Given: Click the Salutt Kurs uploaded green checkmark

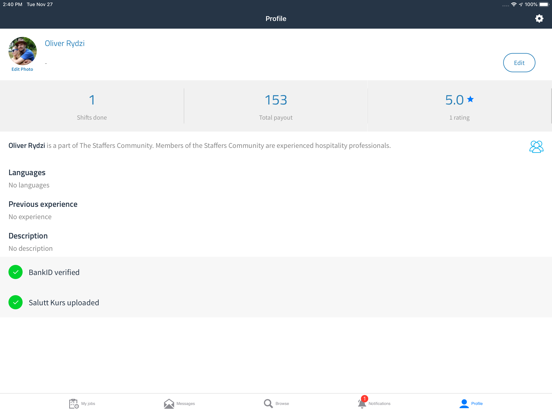Looking at the screenshot, I should coord(15,302).
